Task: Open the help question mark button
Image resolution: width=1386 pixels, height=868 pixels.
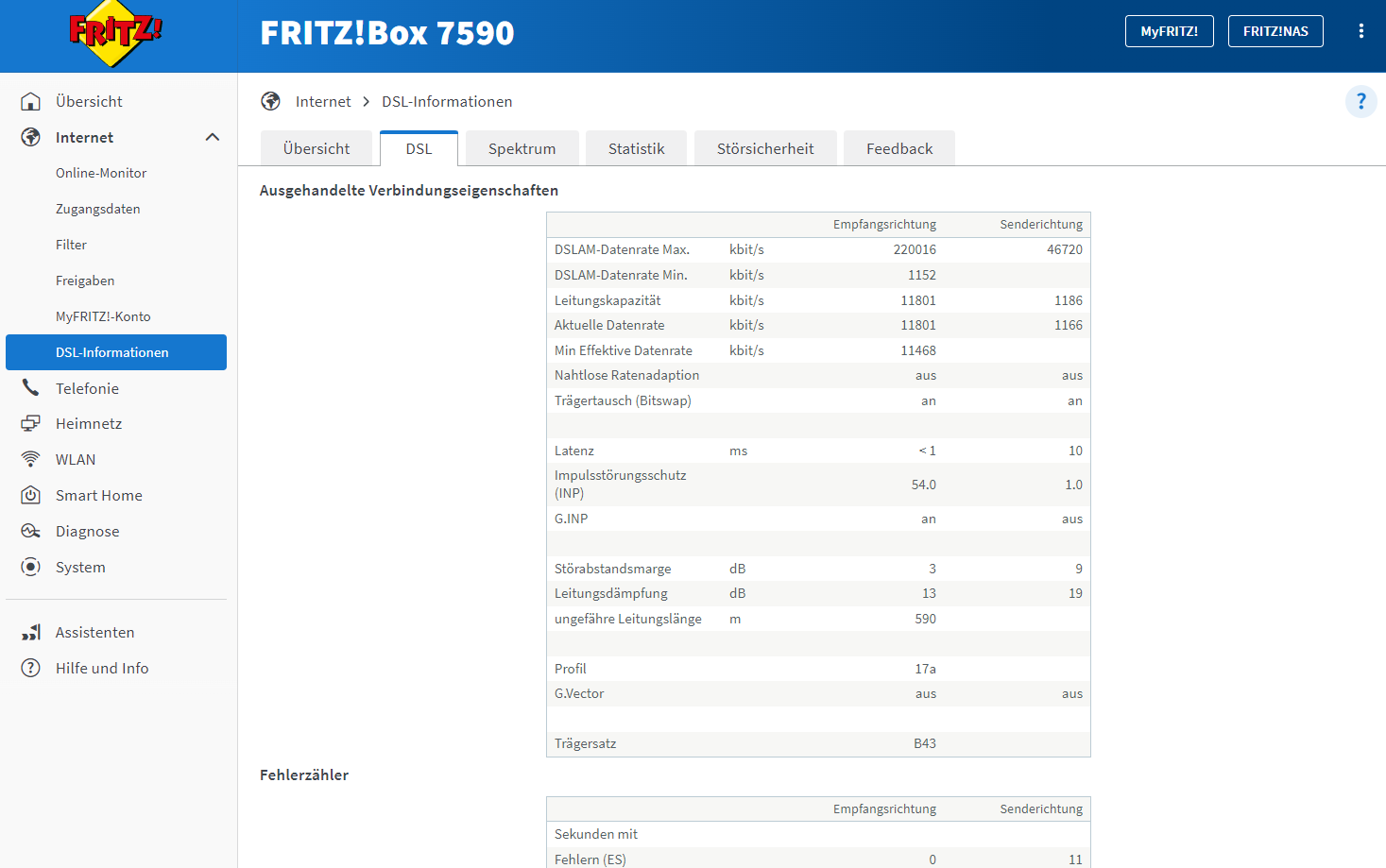Action: click(x=1361, y=101)
